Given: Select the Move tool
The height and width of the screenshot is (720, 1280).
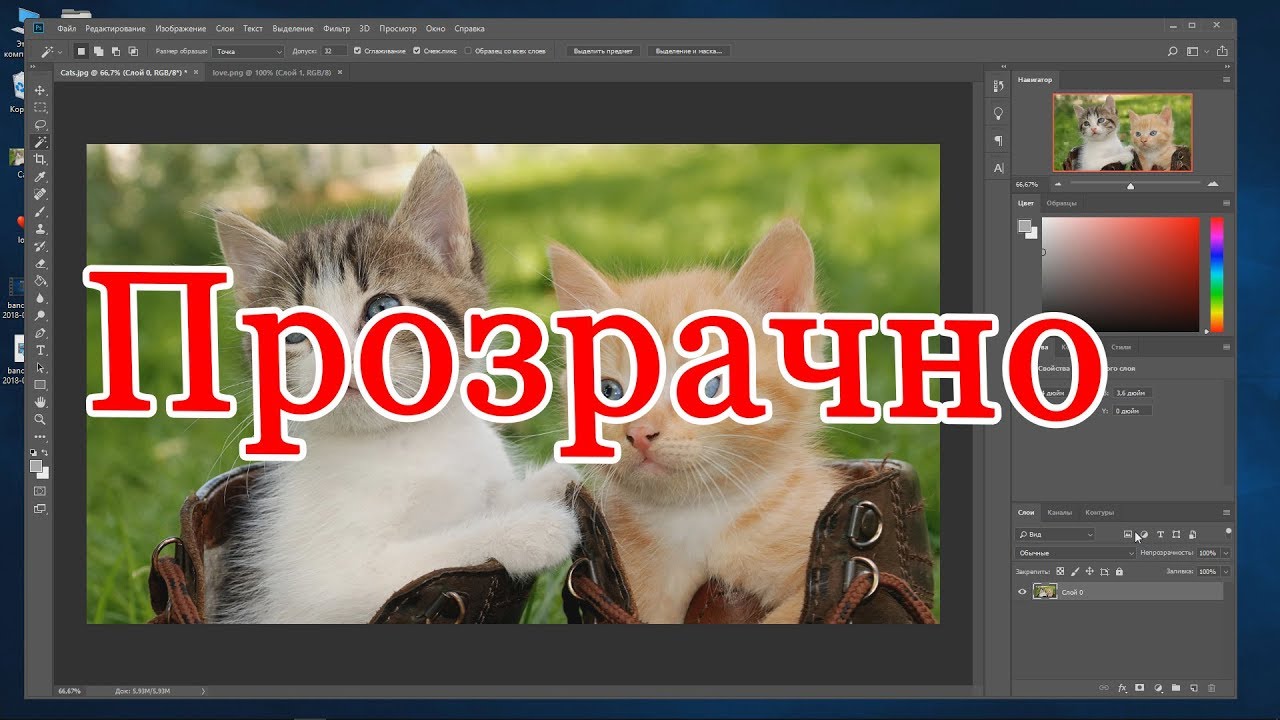Looking at the screenshot, I should (41, 90).
